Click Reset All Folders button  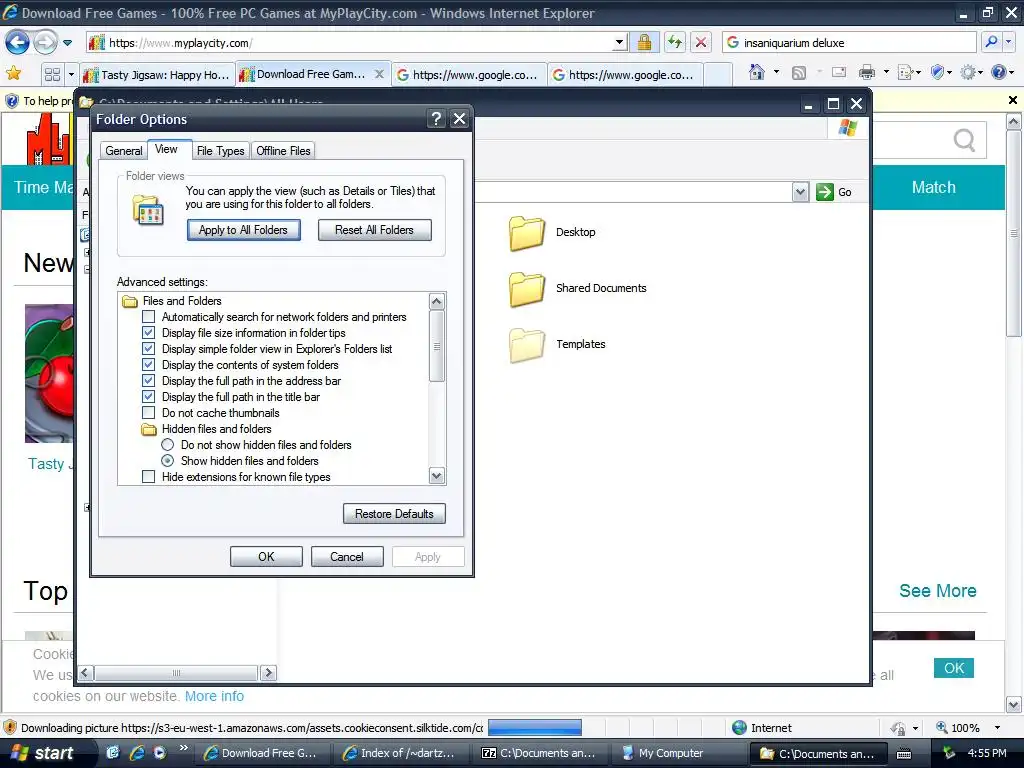(x=374, y=230)
